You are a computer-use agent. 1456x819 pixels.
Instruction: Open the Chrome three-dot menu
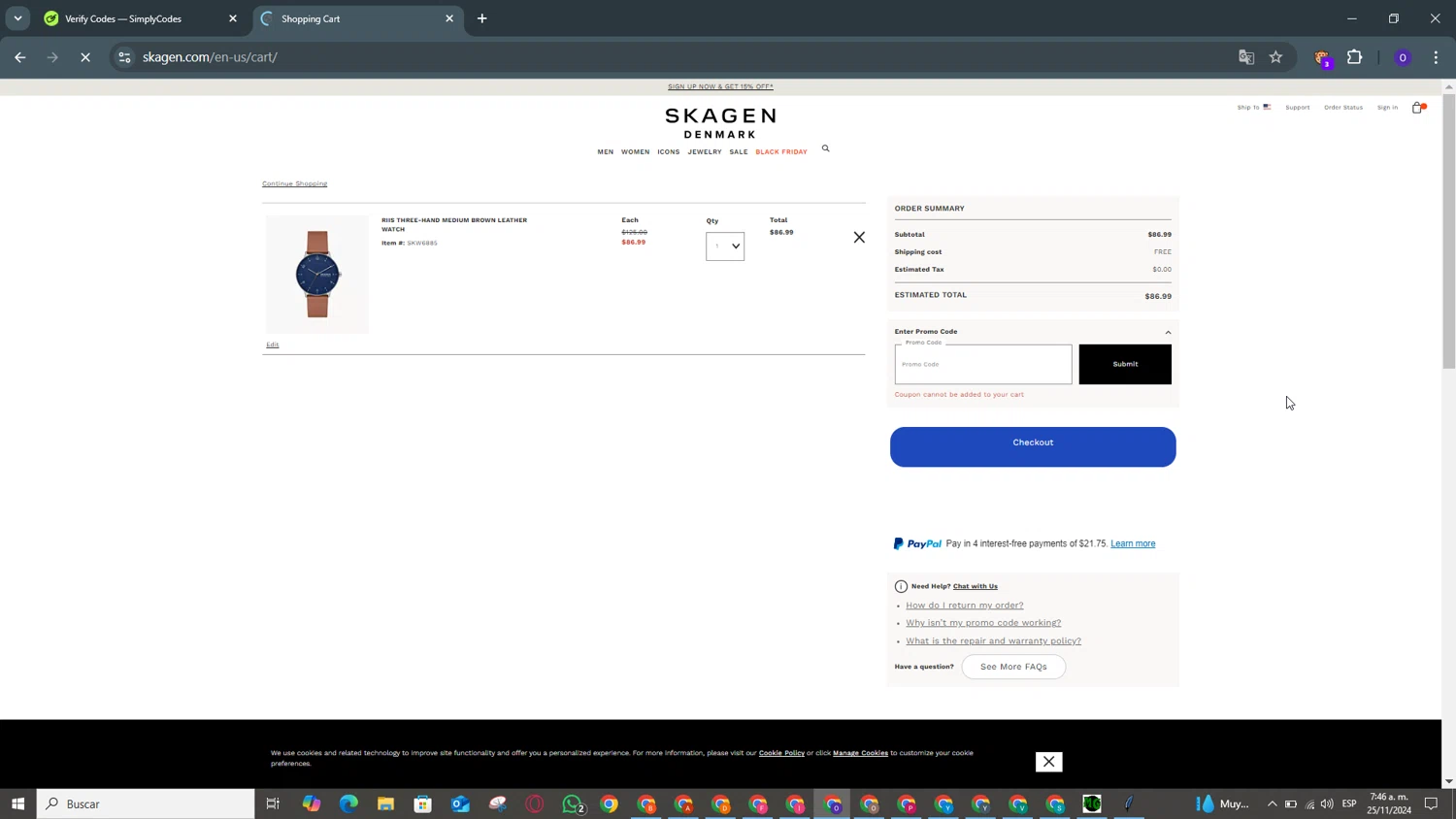point(1436,57)
